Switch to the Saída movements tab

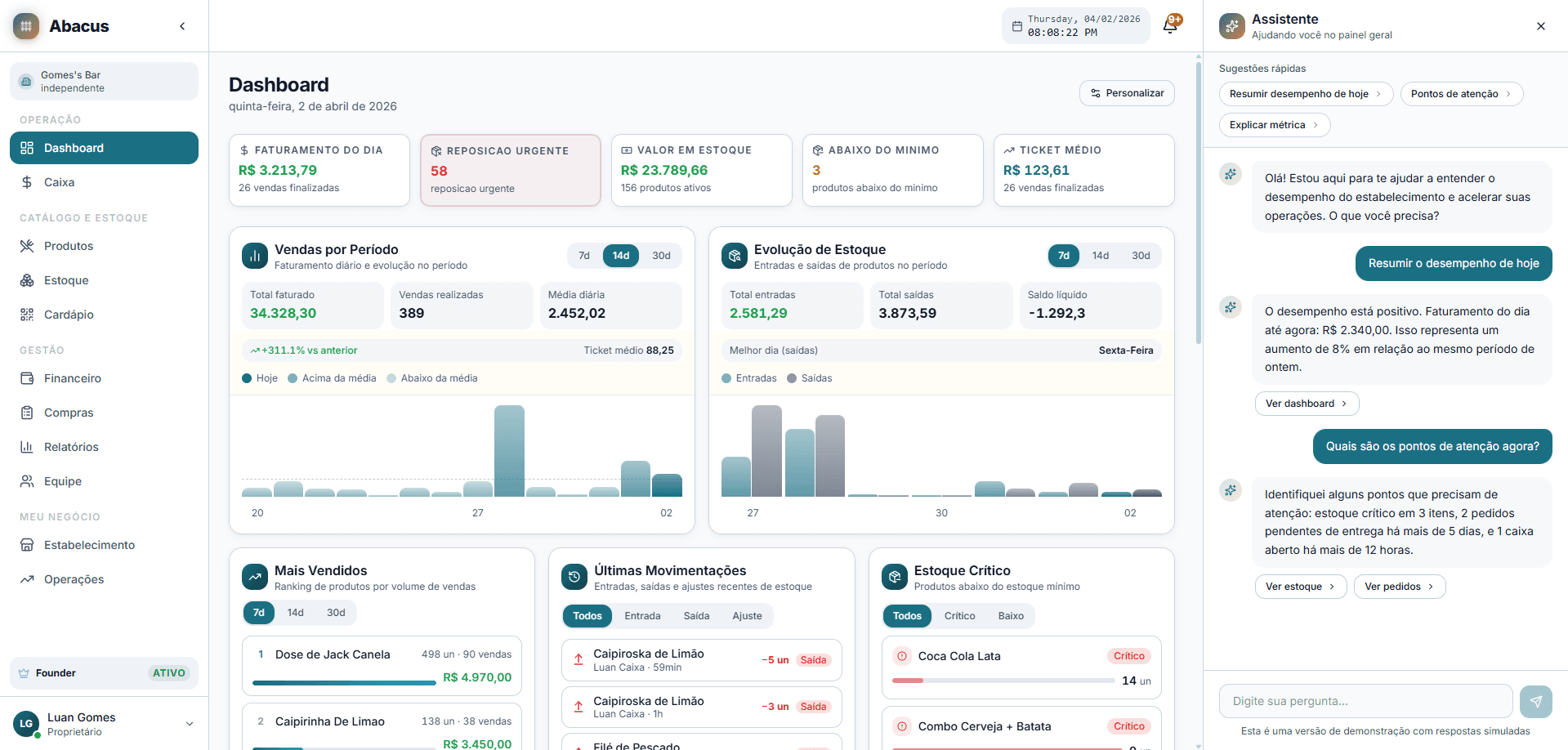[x=697, y=616]
